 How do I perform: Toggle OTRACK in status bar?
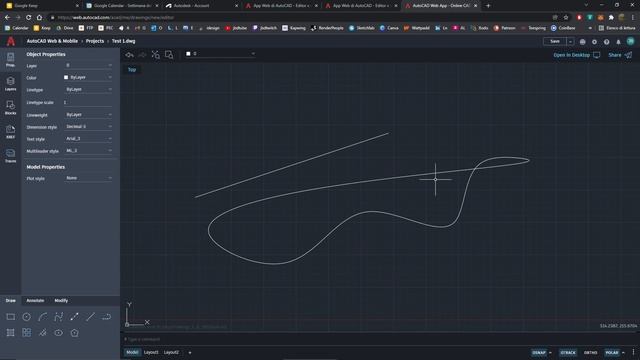tap(568, 352)
